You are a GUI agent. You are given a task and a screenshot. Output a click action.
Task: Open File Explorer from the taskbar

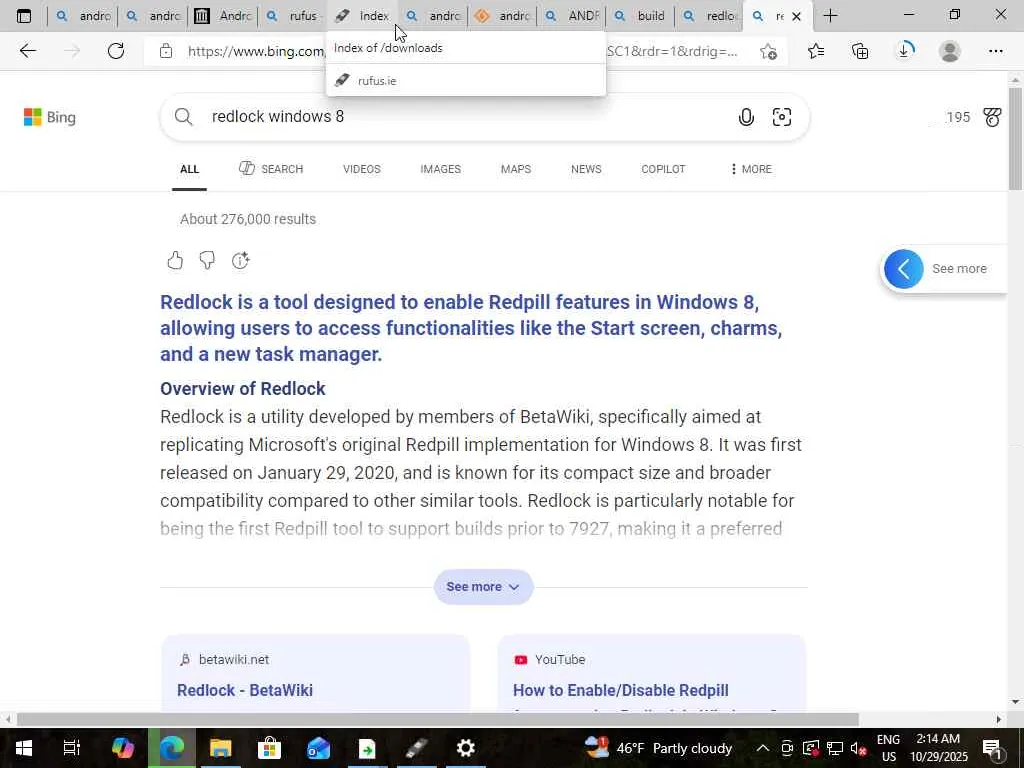[x=221, y=748]
